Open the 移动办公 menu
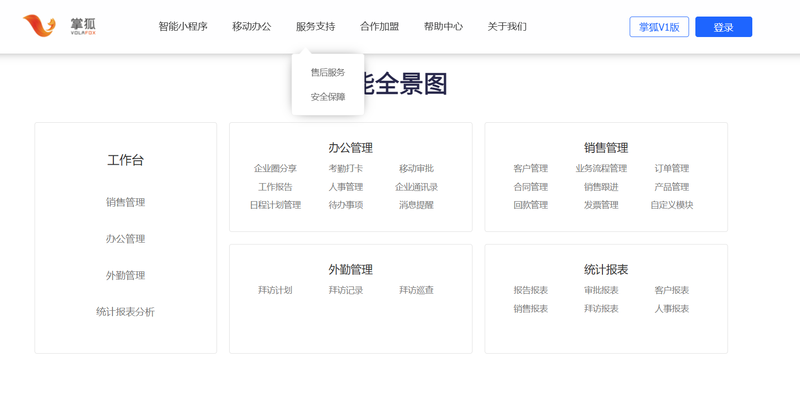The width and height of the screenshot is (800, 397). coord(252,27)
